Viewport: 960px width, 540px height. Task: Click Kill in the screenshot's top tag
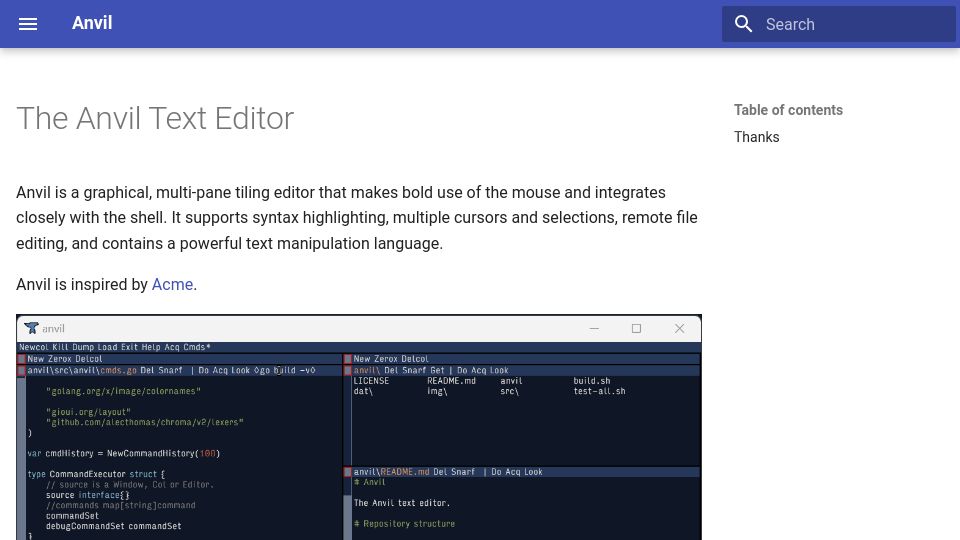click(61, 347)
